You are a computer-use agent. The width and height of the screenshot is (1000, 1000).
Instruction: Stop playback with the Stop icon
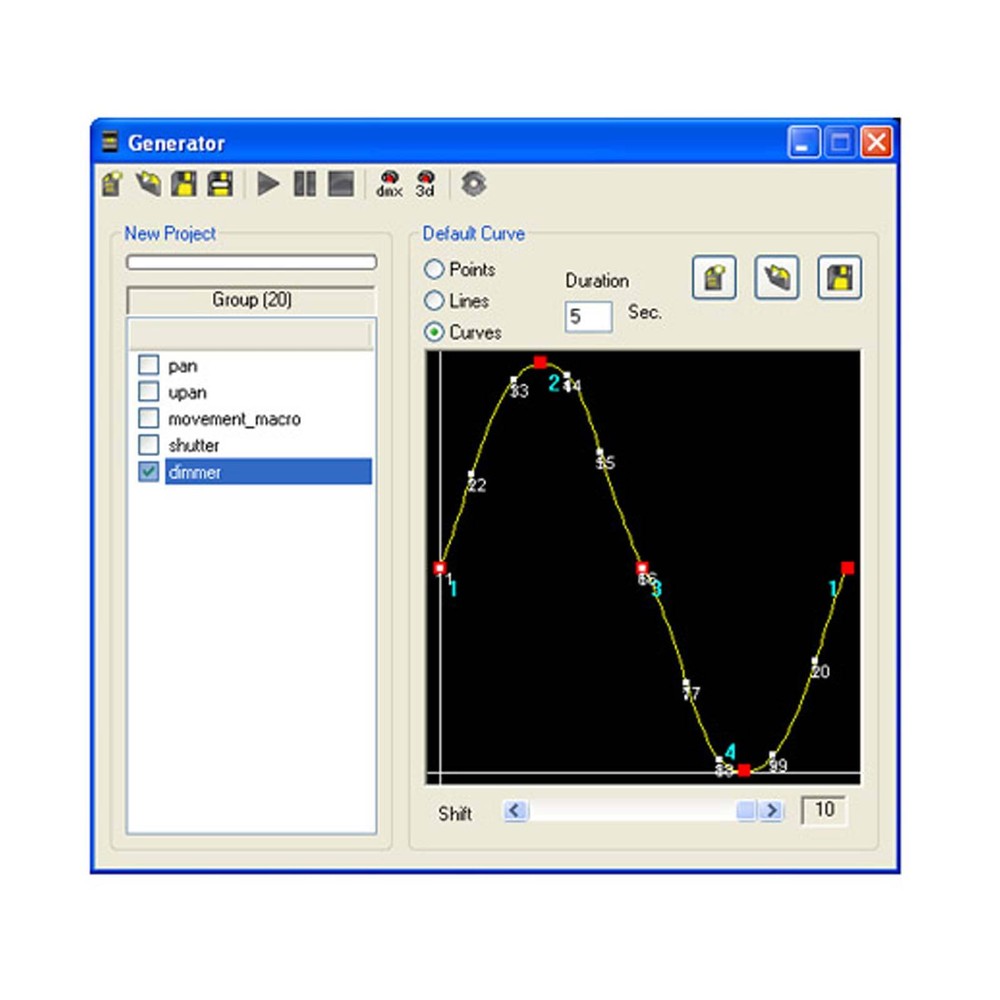pyautogui.click(x=340, y=183)
